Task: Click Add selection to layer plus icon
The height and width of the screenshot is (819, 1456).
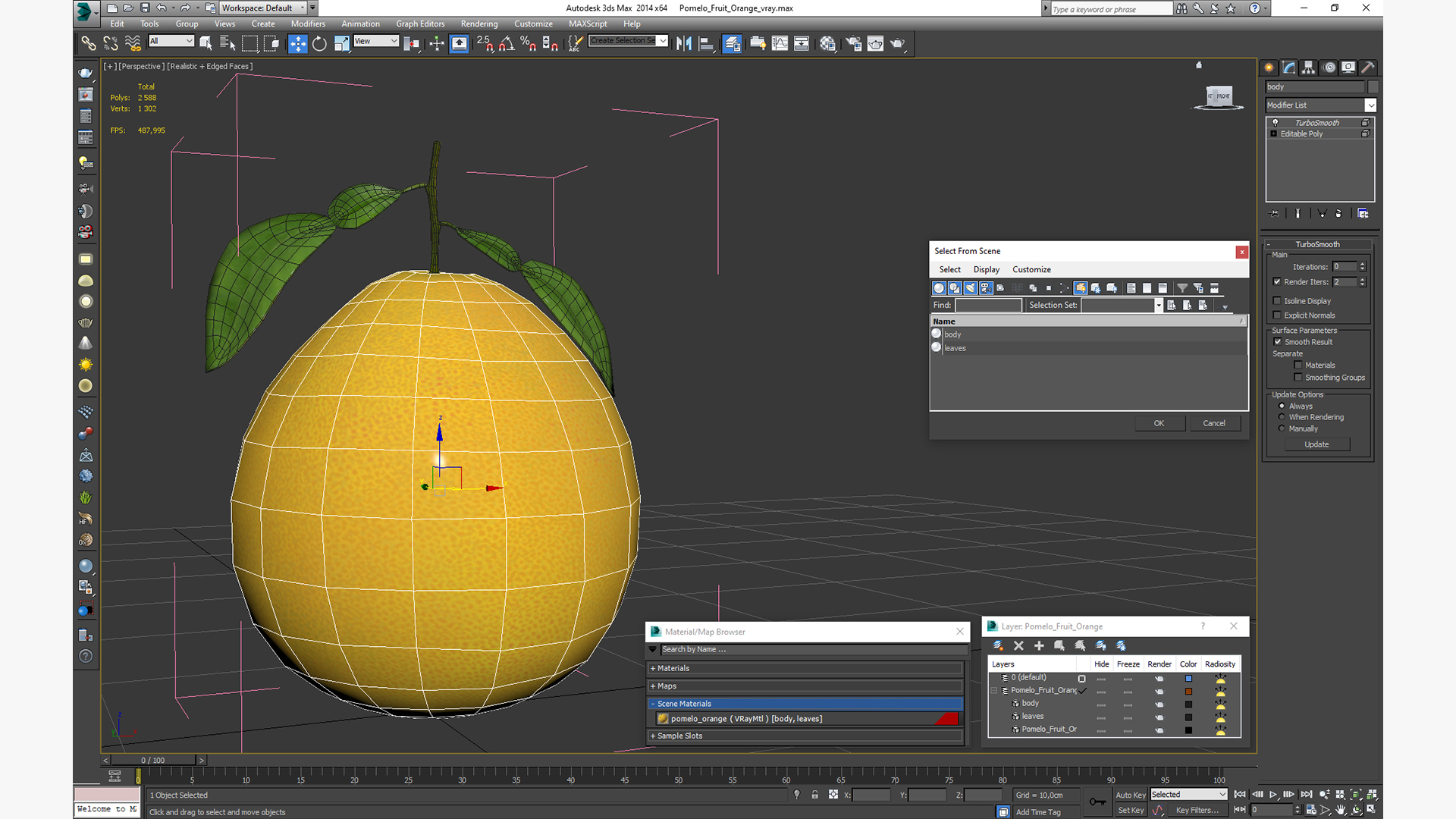Action: tap(1039, 645)
